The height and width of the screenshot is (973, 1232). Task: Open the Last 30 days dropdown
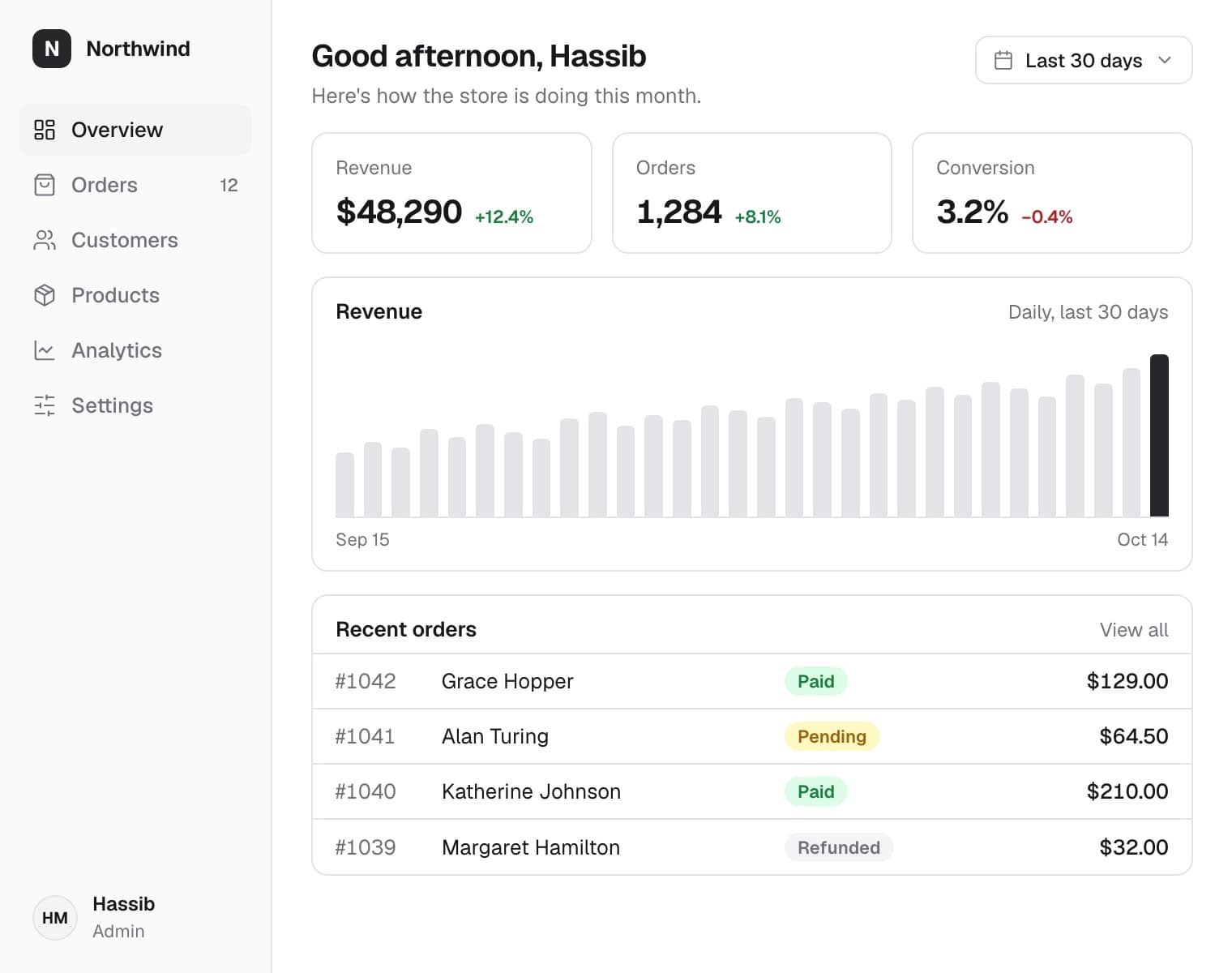coord(1084,60)
